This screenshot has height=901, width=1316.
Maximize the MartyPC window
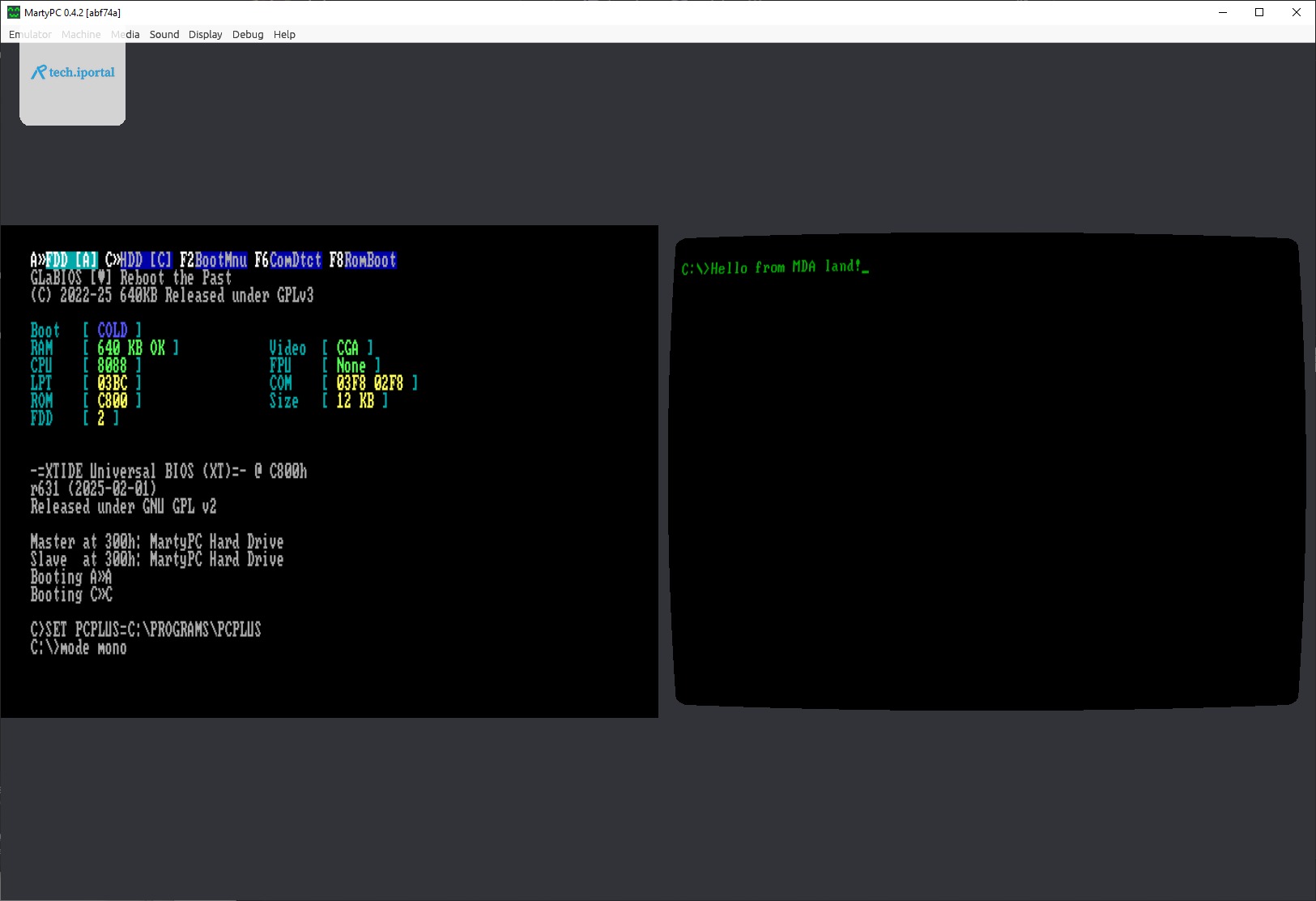click(x=1259, y=12)
